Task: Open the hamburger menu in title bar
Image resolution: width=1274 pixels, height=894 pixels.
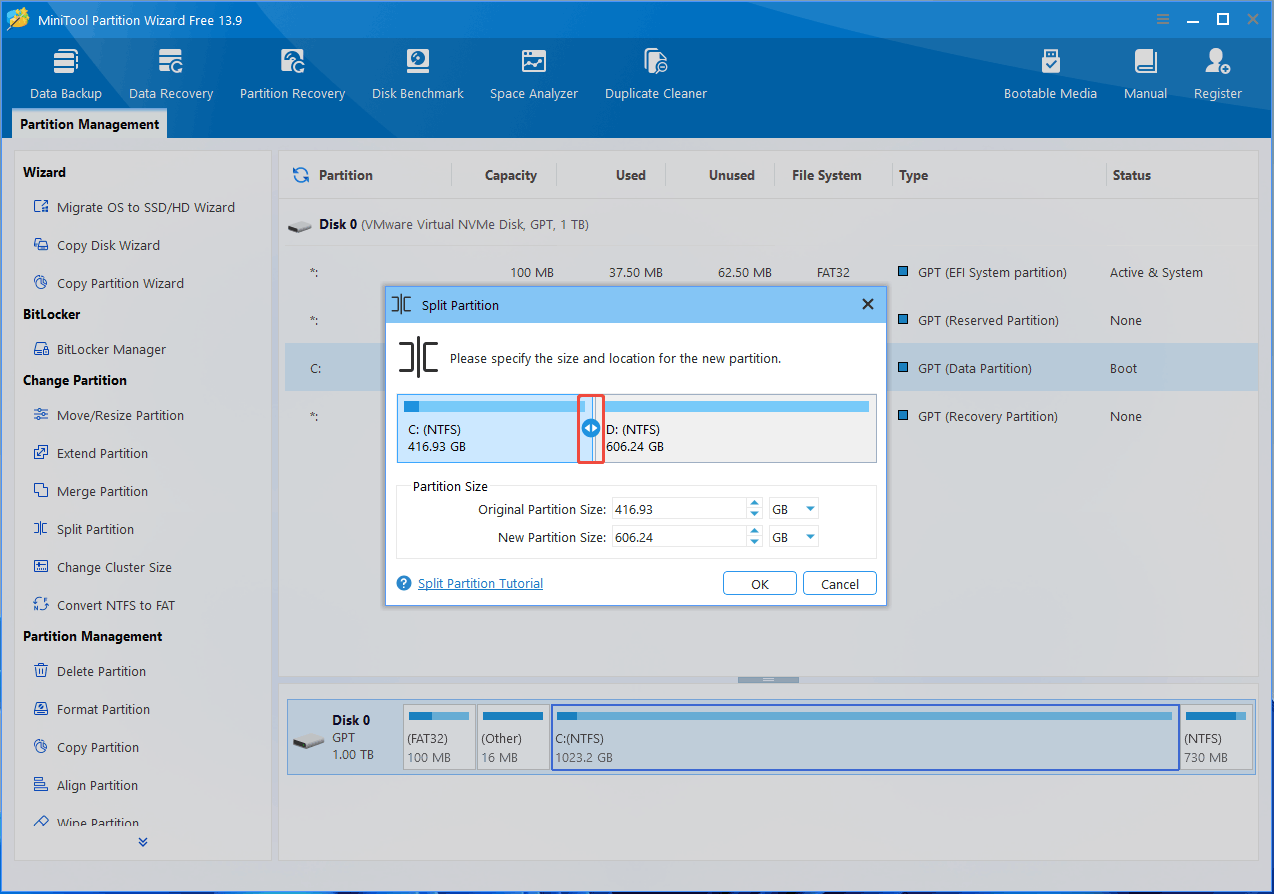Action: click(1163, 19)
